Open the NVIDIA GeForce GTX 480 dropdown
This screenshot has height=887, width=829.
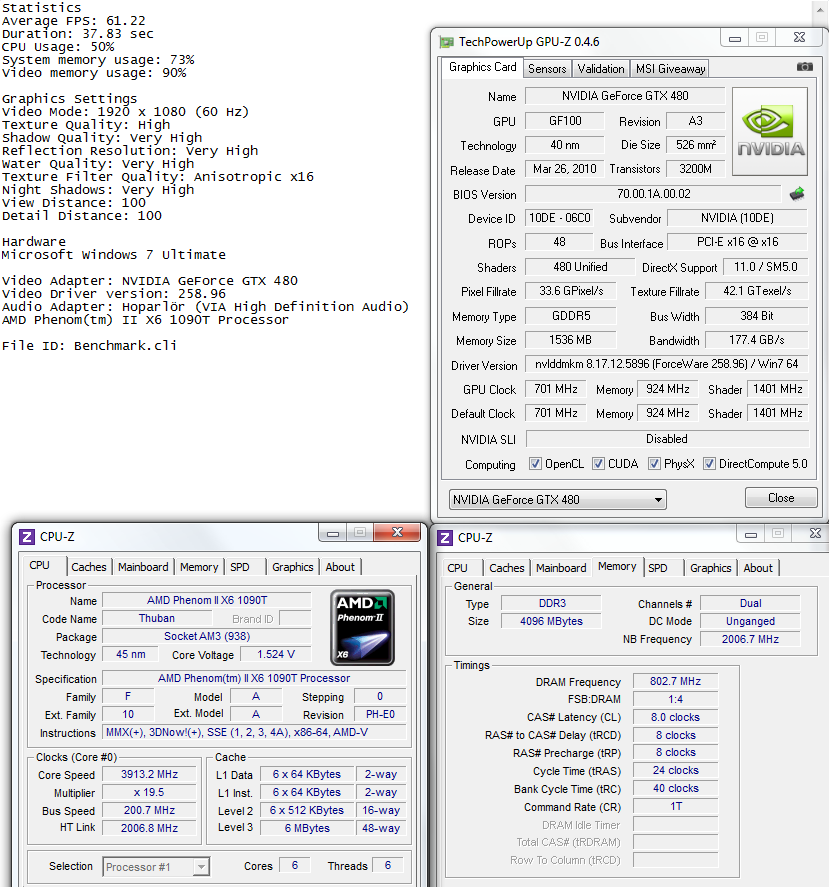(557, 500)
